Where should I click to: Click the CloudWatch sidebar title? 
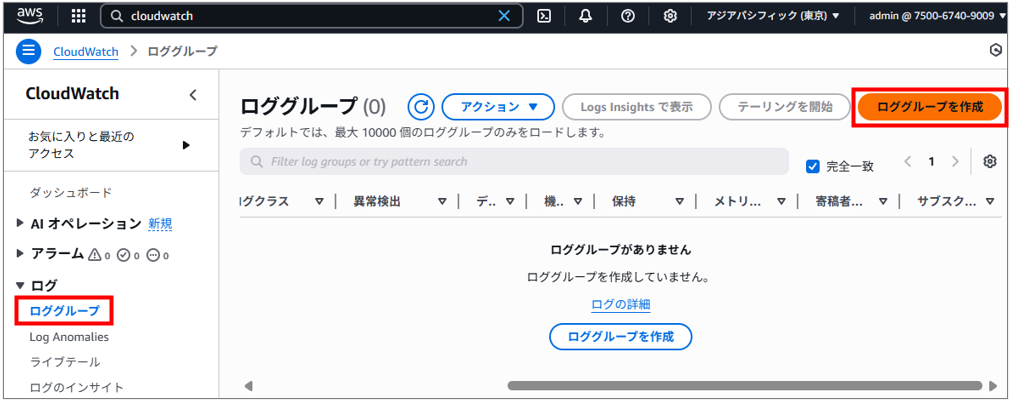click(72, 93)
